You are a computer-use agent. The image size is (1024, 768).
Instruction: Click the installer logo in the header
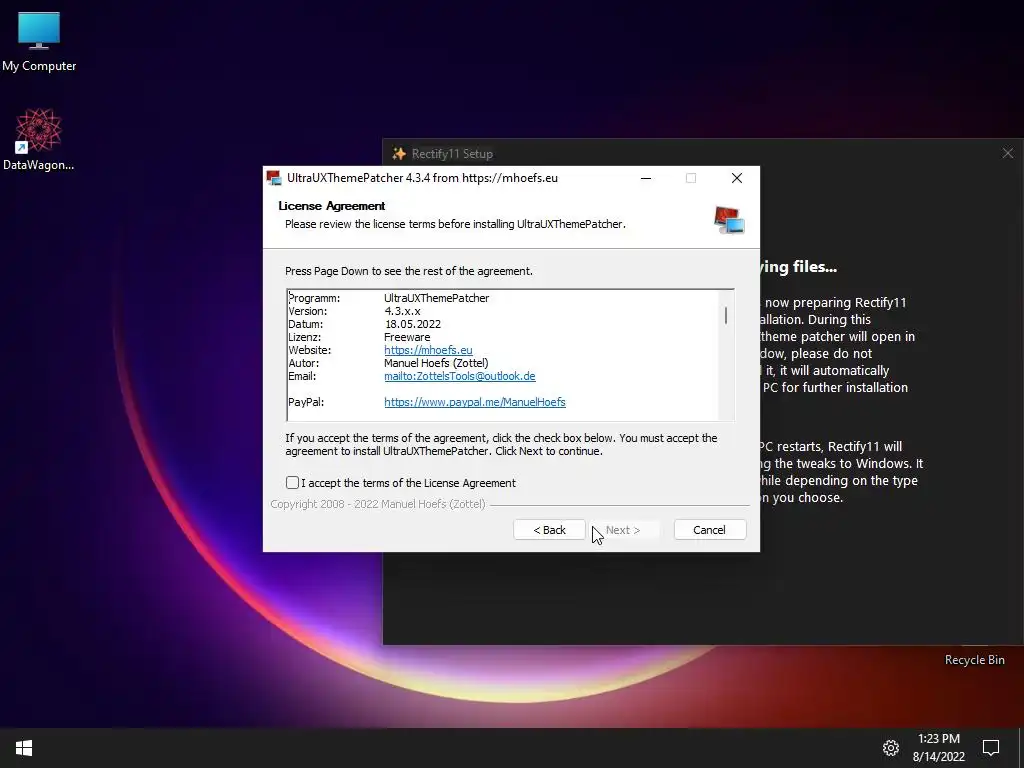729,219
